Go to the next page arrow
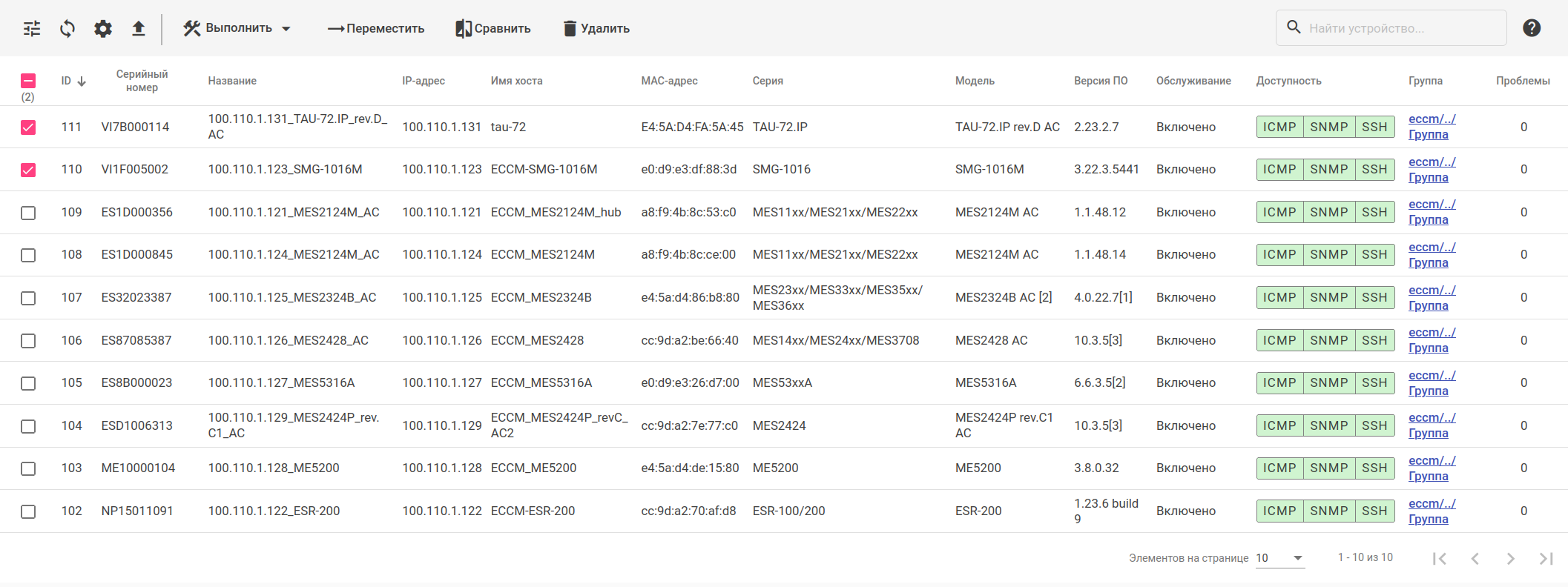1568x587 pixels. [x=1510, y=558]
